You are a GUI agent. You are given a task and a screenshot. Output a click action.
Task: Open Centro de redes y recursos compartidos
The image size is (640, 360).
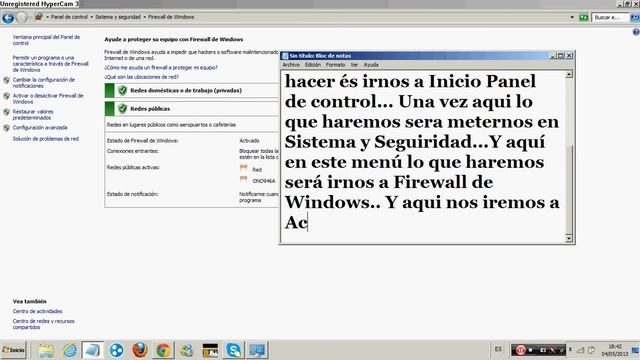click(x=43, y=324)
